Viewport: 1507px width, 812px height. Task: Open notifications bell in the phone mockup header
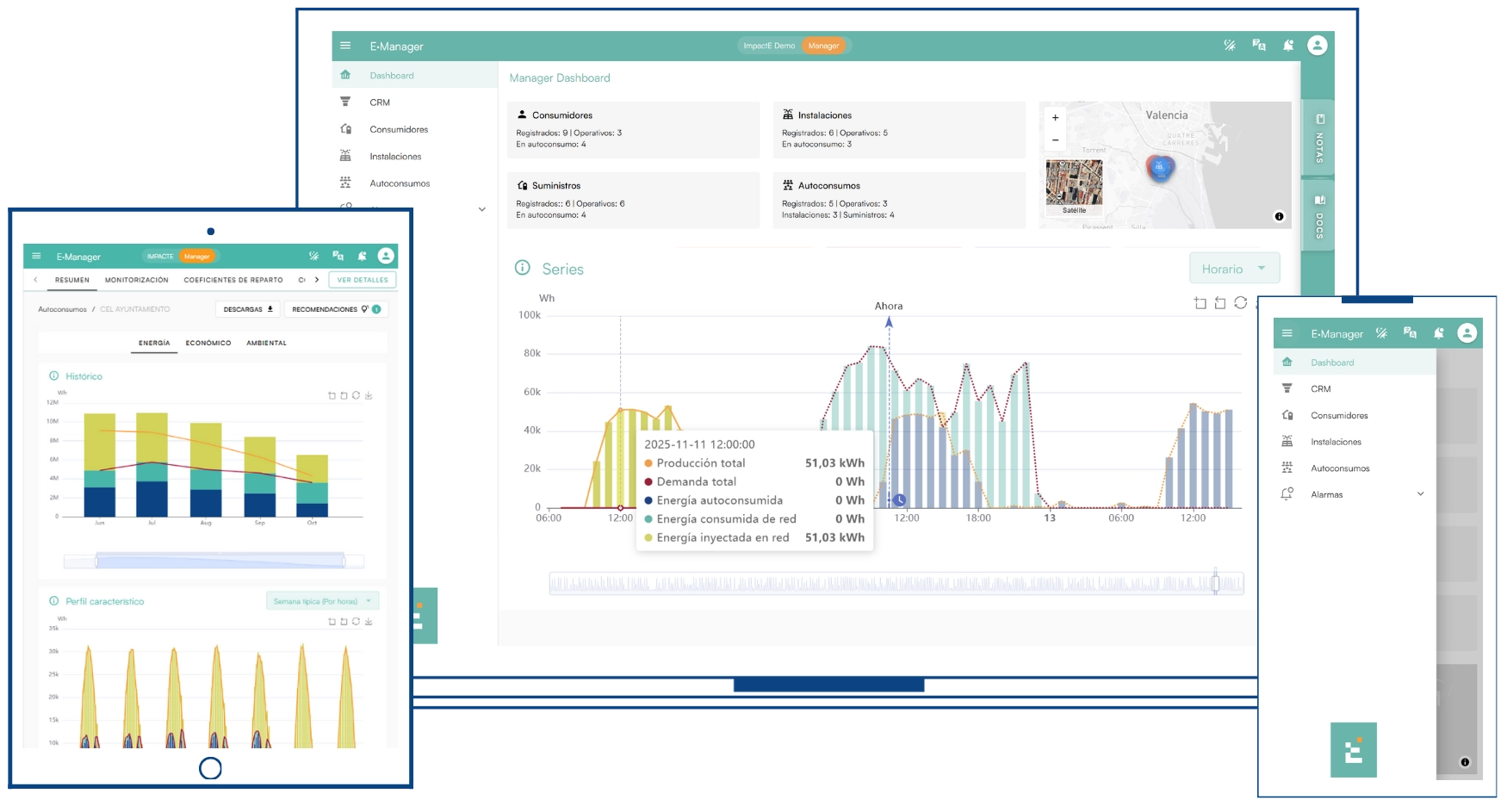[1438, 333]
